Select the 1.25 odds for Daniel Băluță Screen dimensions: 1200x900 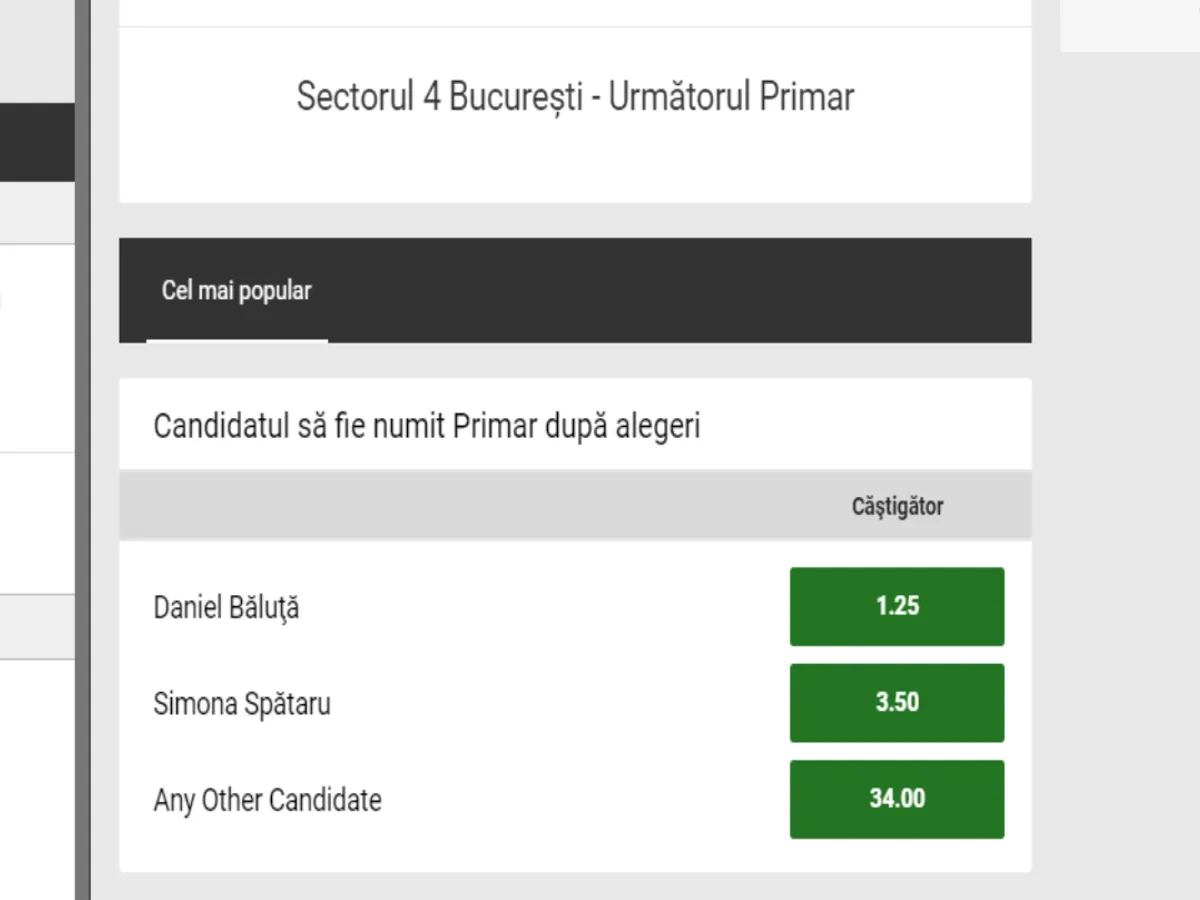click(897, 606)
